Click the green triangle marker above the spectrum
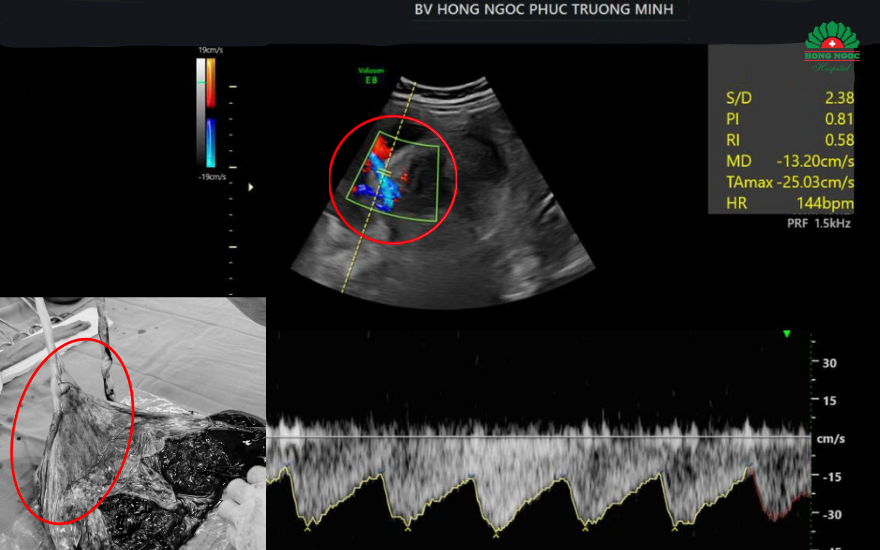Screen dimensions: 880x550 coord(787,333)
